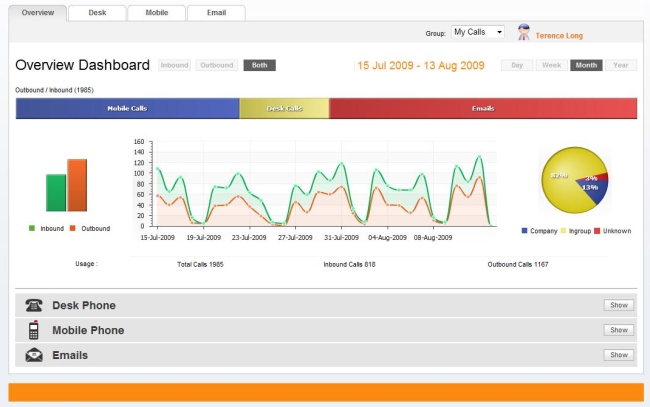
Task: Switch time range to Week
Action: coord(551,65)
